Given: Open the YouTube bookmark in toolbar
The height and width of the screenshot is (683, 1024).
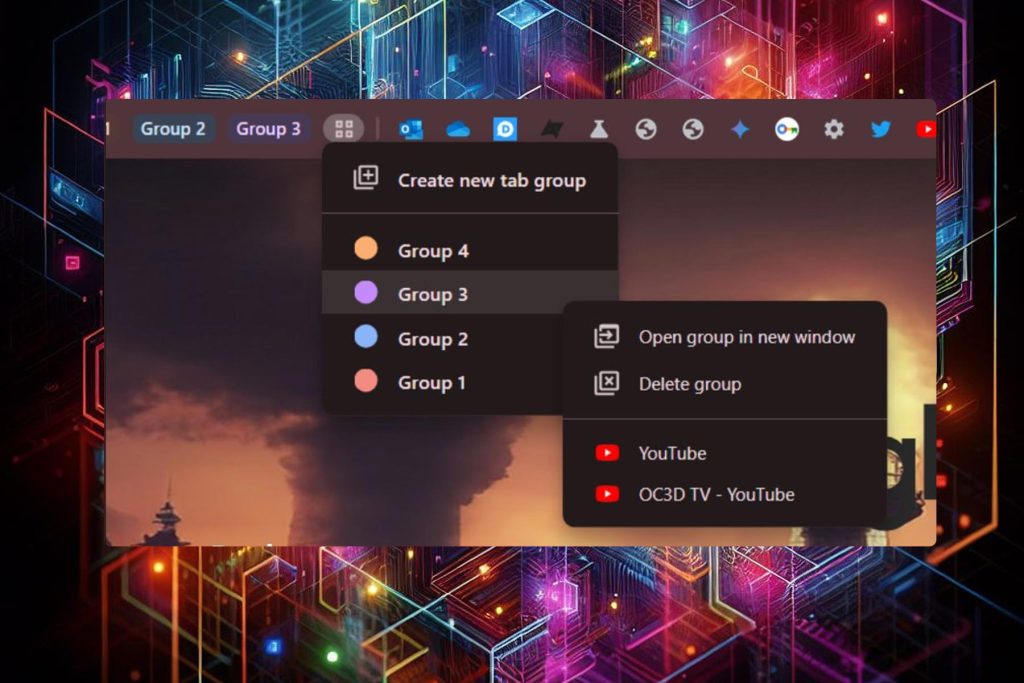Looking at the screenshot, I should coord(925,129).
